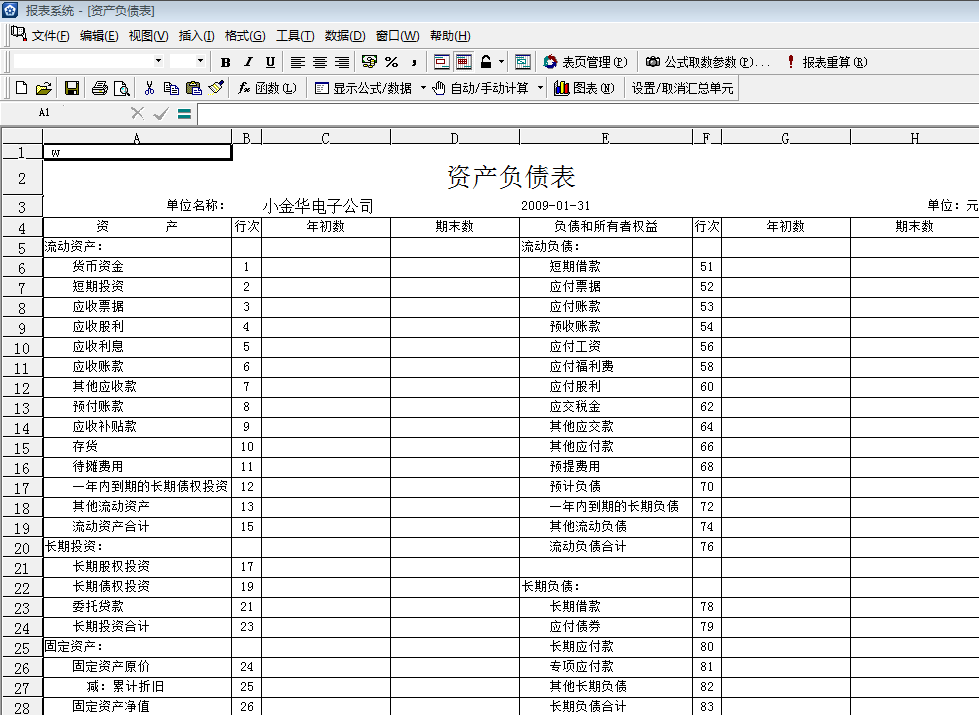
Task: Select the Format Painter brush icon
Action: point(216,88)
